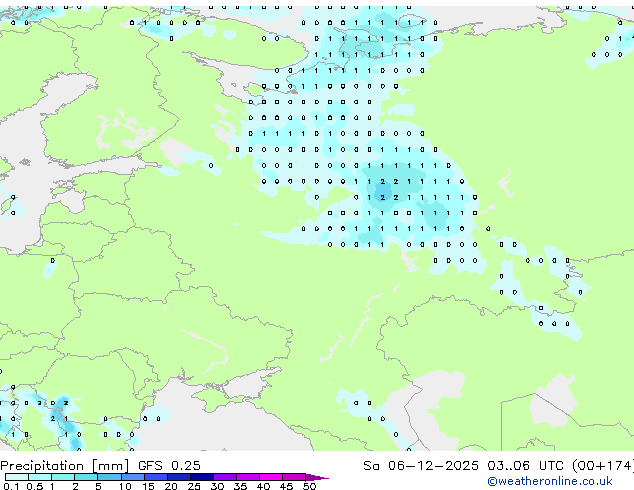This screenshot has height=490, width=634.
Task: Pick the legend swatch between 15 and 20
Action: 156,477
